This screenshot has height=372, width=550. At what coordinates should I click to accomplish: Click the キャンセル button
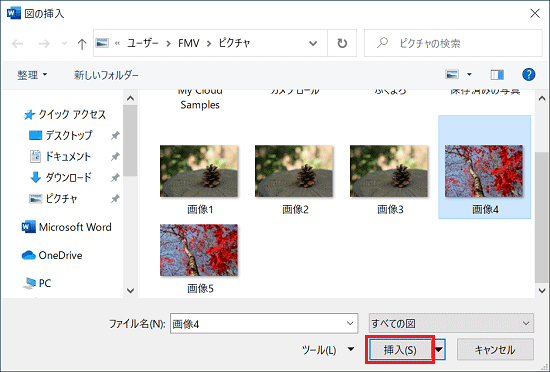495,350
